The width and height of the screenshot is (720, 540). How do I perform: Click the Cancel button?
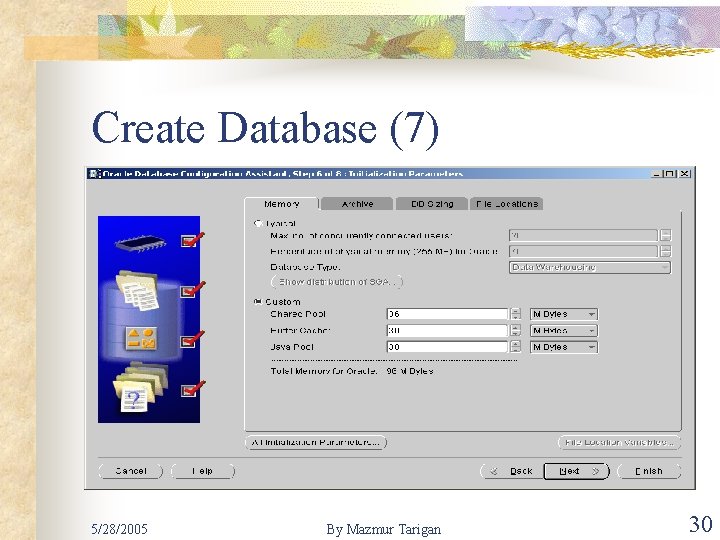[130, 471]
